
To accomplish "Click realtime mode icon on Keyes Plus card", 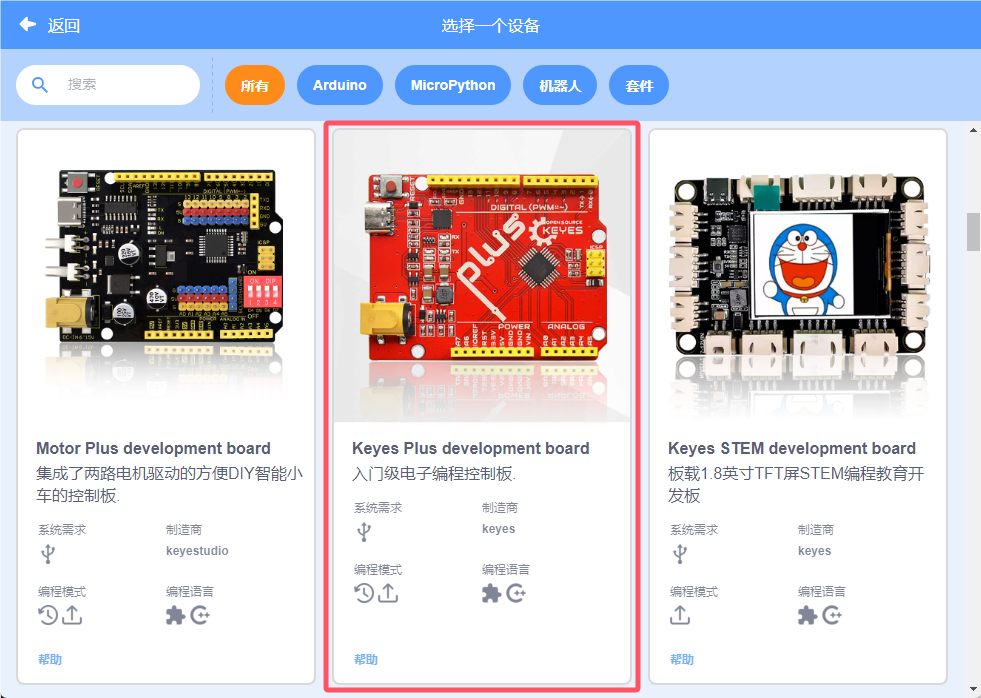I will [364, 593].
